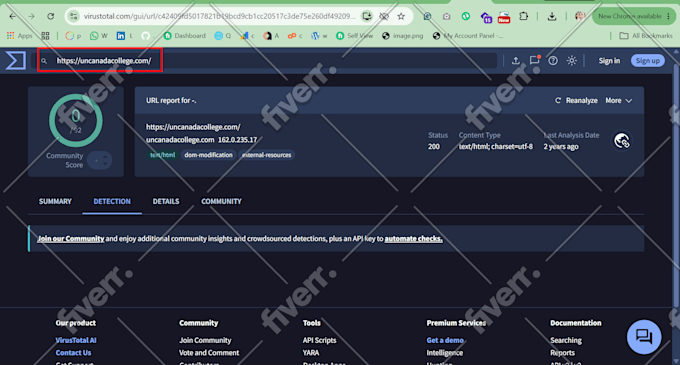Bookmark this page with the star icon
The width and height of the screenshot is (680, 365).
click(x=401, y=16)
